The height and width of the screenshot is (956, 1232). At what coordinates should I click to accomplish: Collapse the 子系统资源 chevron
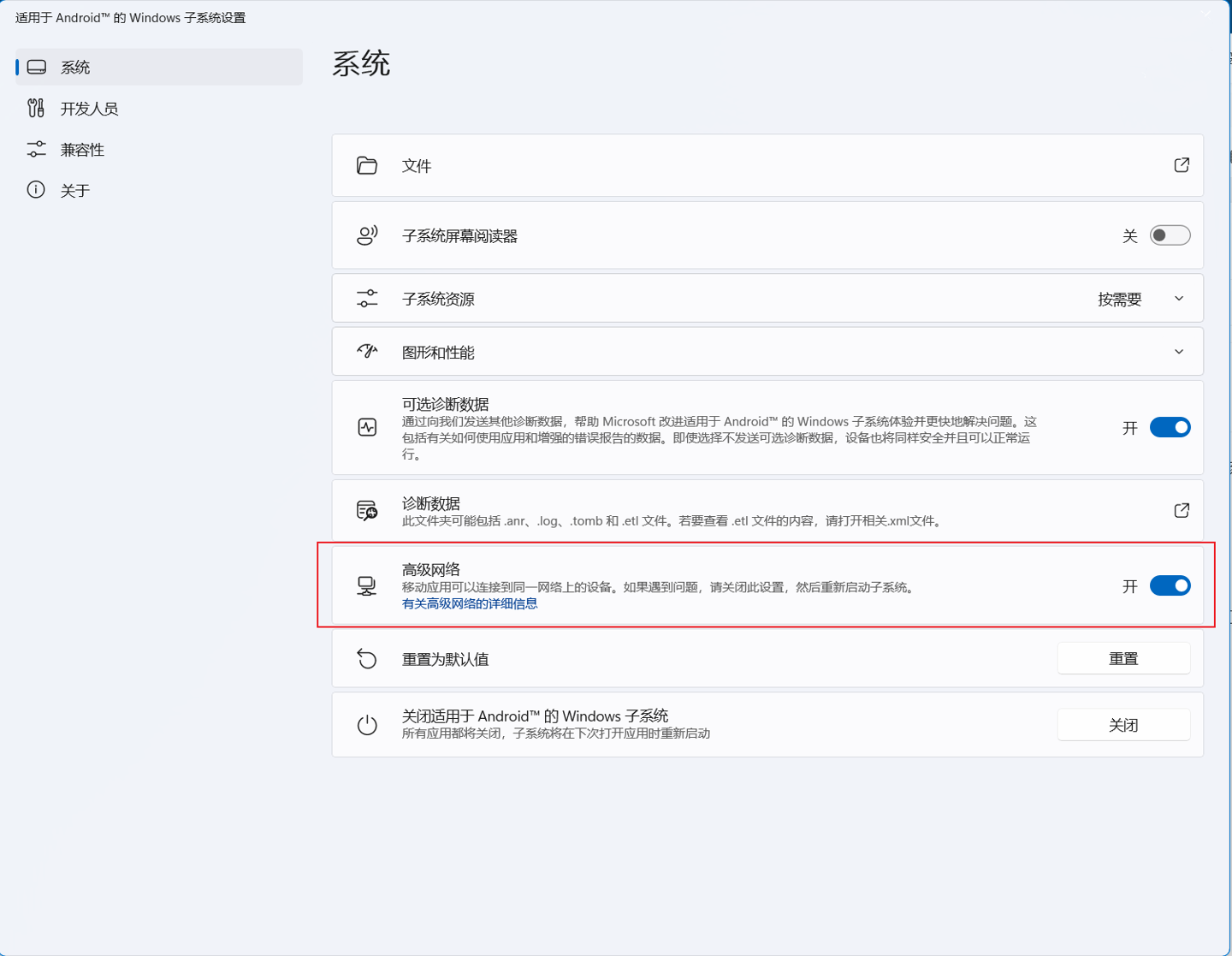tap(1179, 298)
